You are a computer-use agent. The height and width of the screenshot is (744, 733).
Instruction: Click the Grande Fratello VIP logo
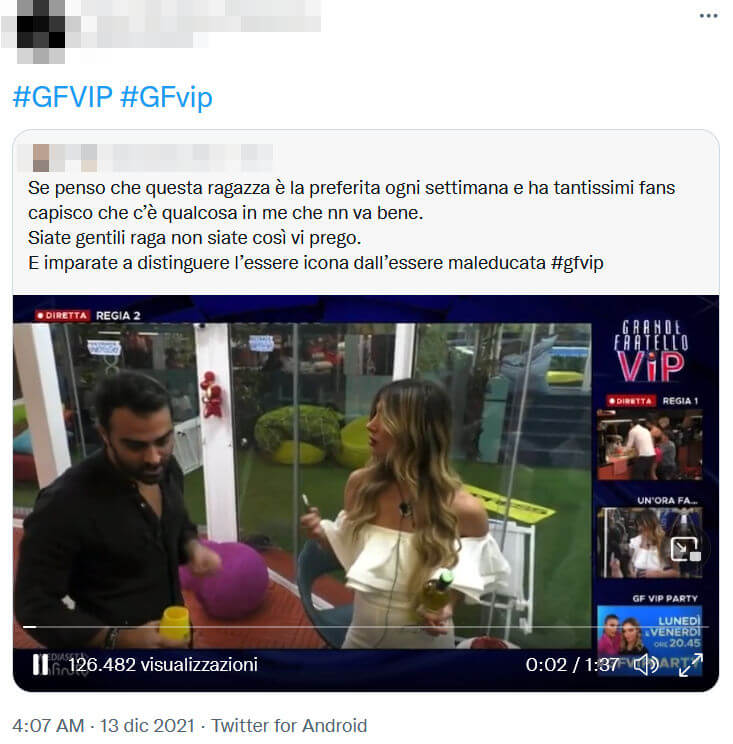point(650,351)
